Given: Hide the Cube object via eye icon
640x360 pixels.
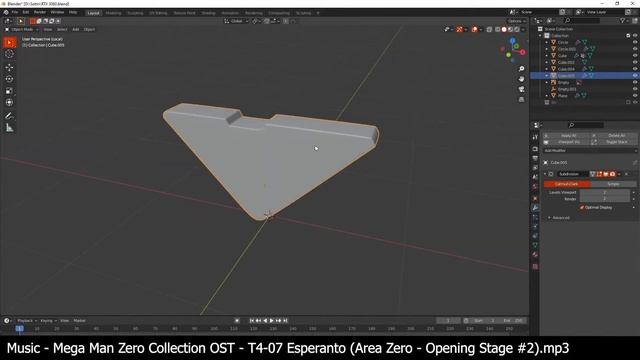Looking at the screenshot, I should (635, 56).
